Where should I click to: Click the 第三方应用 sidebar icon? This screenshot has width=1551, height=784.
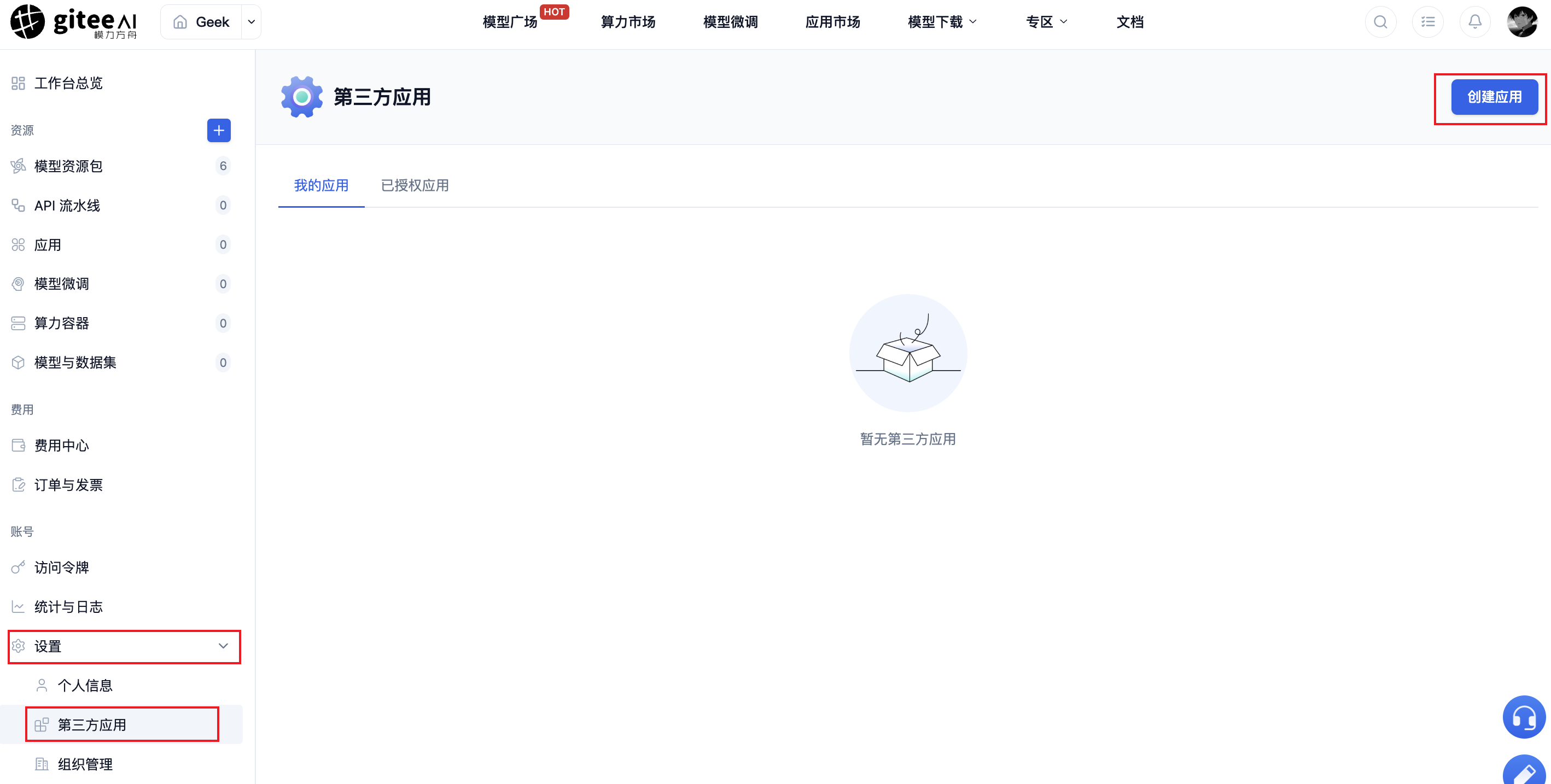(x=42, y=725)
